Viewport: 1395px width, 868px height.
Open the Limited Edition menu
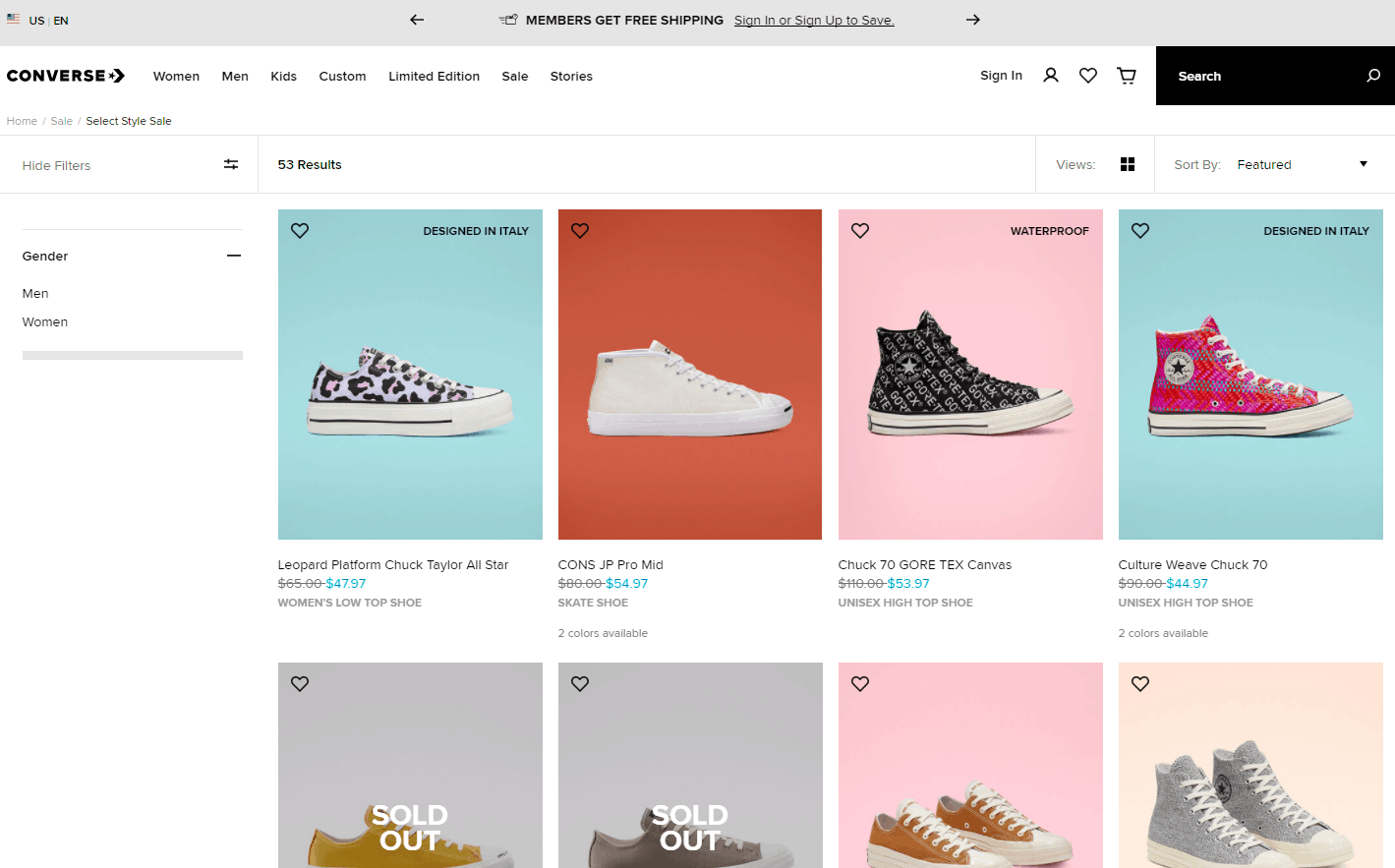coord(434,76)
